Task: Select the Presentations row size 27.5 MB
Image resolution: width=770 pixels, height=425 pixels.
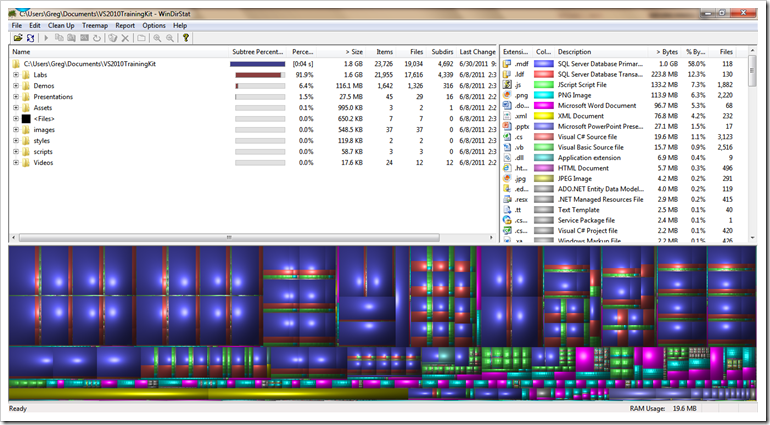Action: (x=351, y=97)
